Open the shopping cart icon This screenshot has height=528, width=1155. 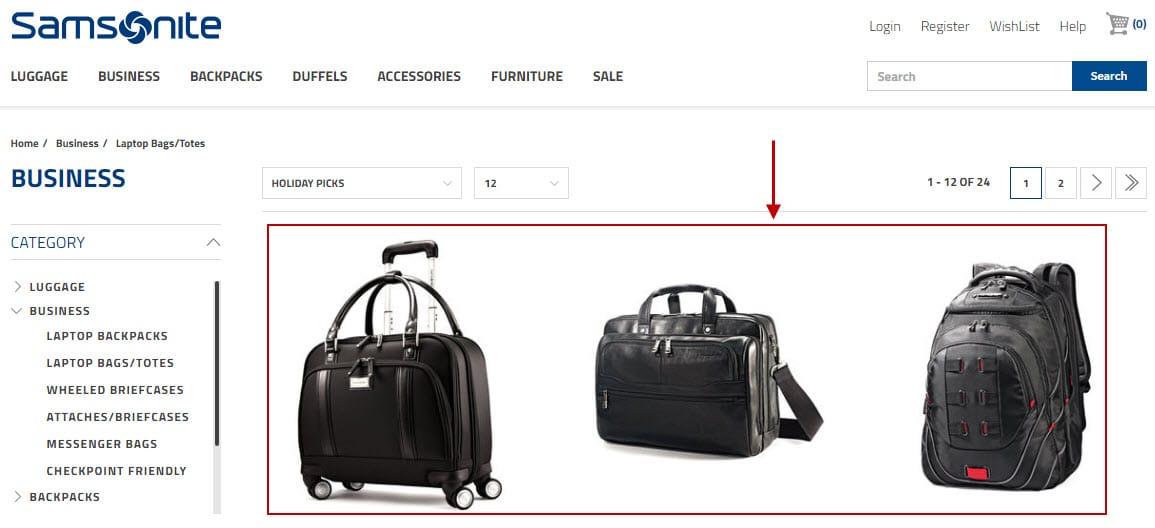coord(1117,24)
